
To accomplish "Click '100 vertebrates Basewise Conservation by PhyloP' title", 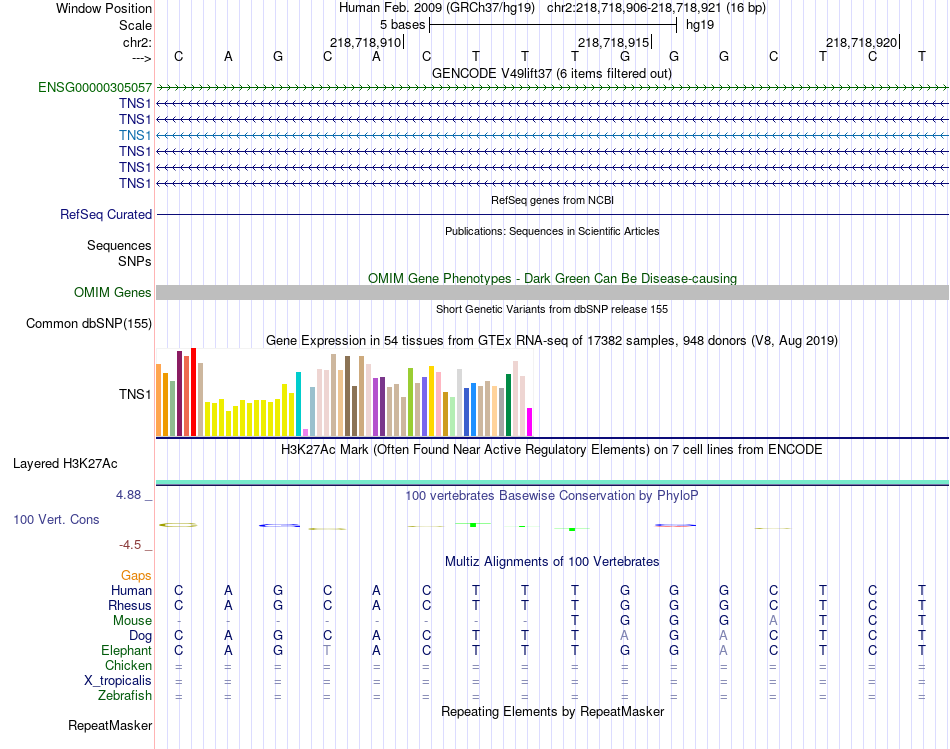I will coord(551,496).
